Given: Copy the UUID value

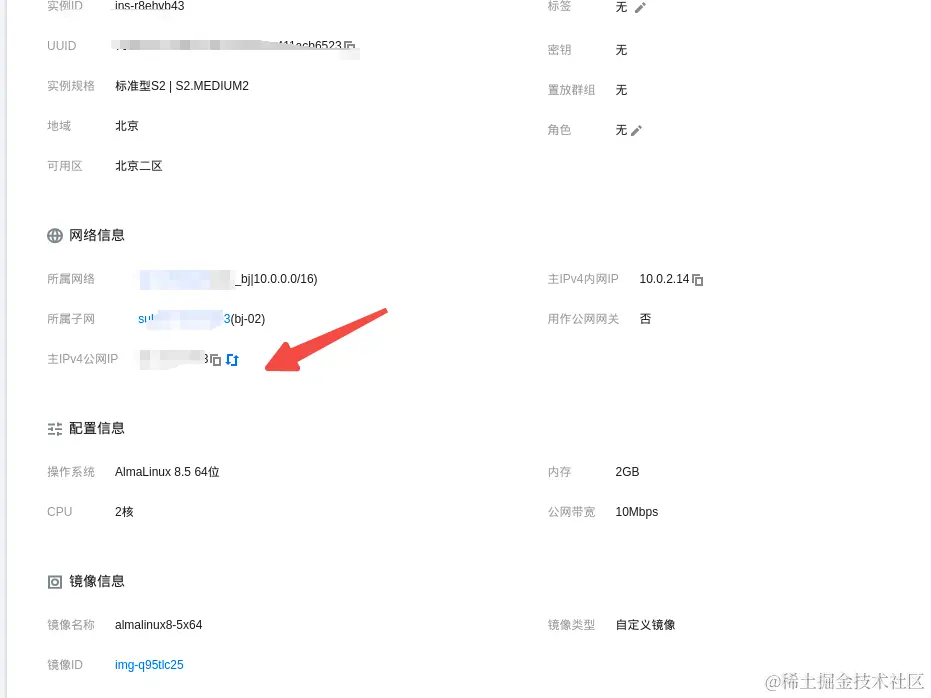Looking at the screenshot, I should pyautogui.click(x=349, y=46).
